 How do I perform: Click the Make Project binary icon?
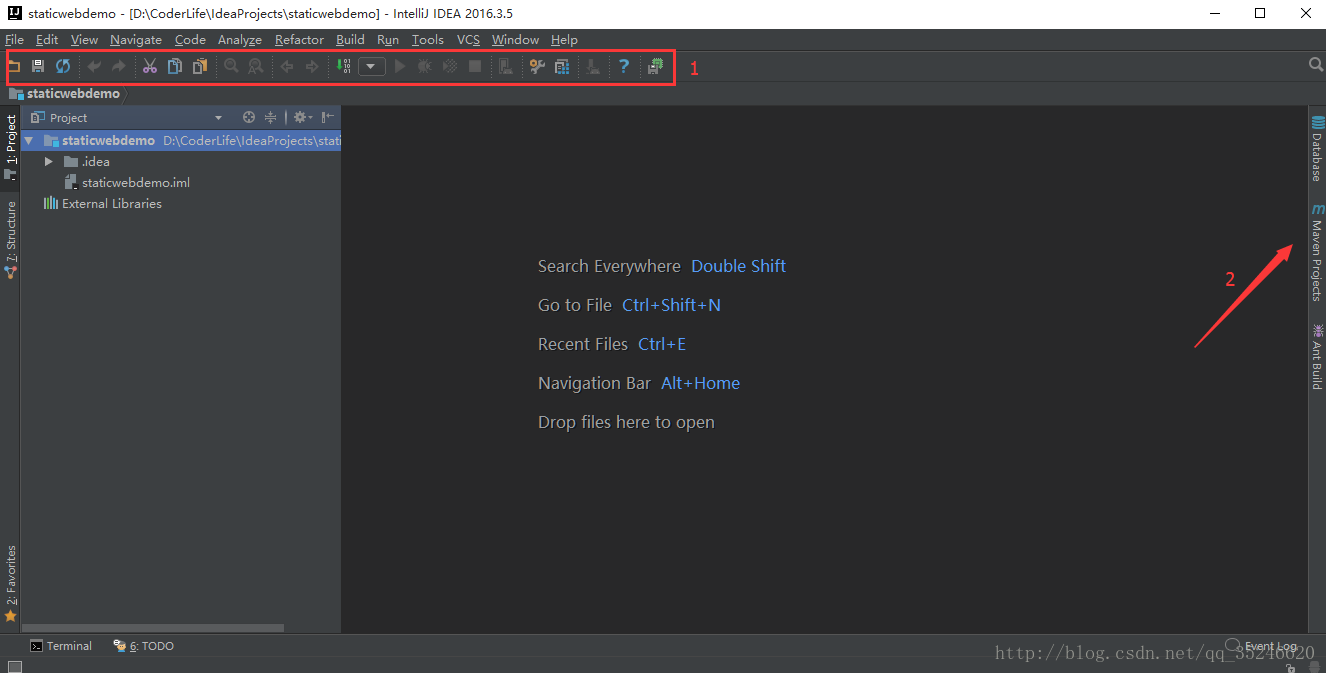click(x=344, y=66)
